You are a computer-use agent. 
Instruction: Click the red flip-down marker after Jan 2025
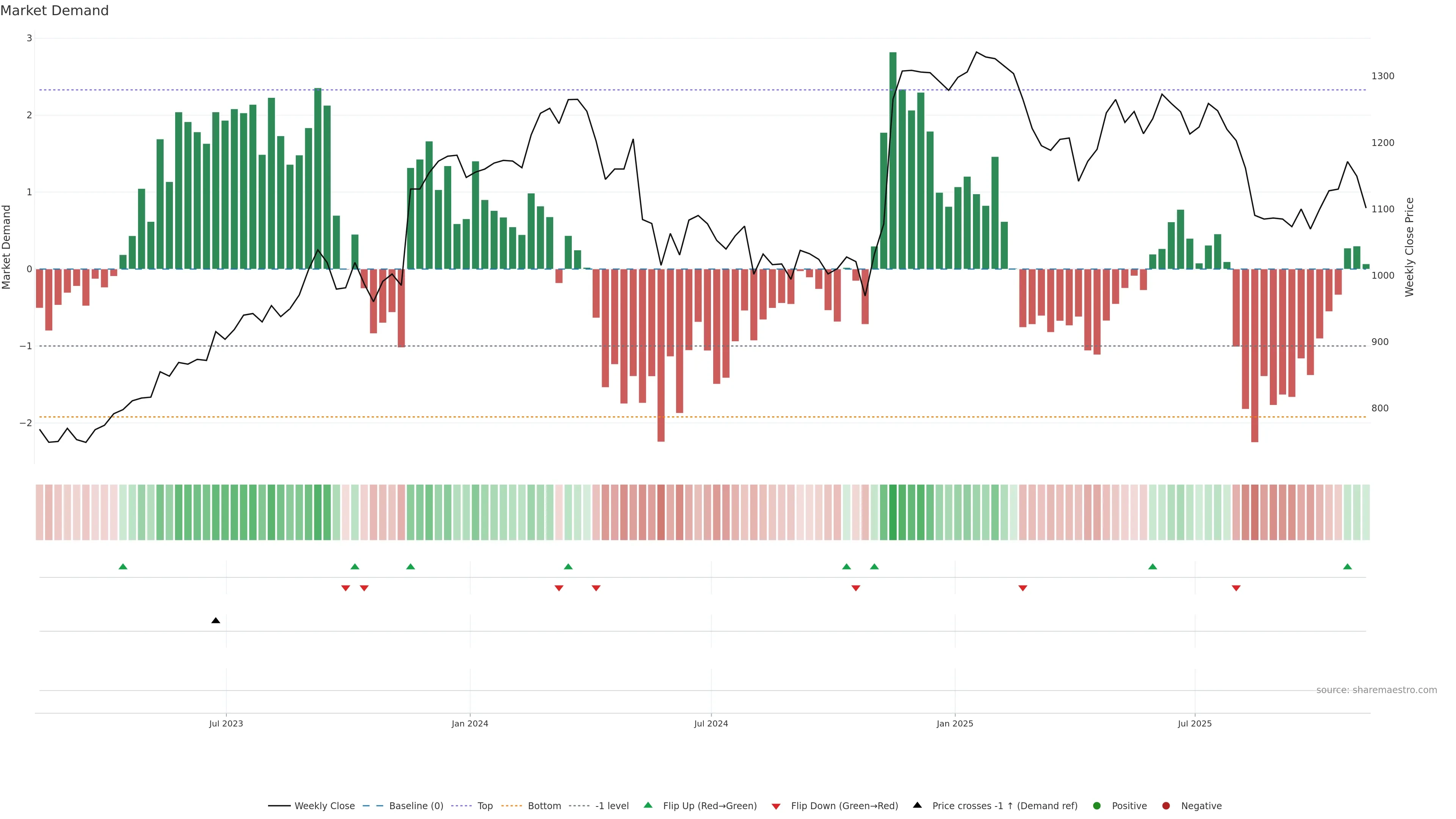(x=1023, y=588)
